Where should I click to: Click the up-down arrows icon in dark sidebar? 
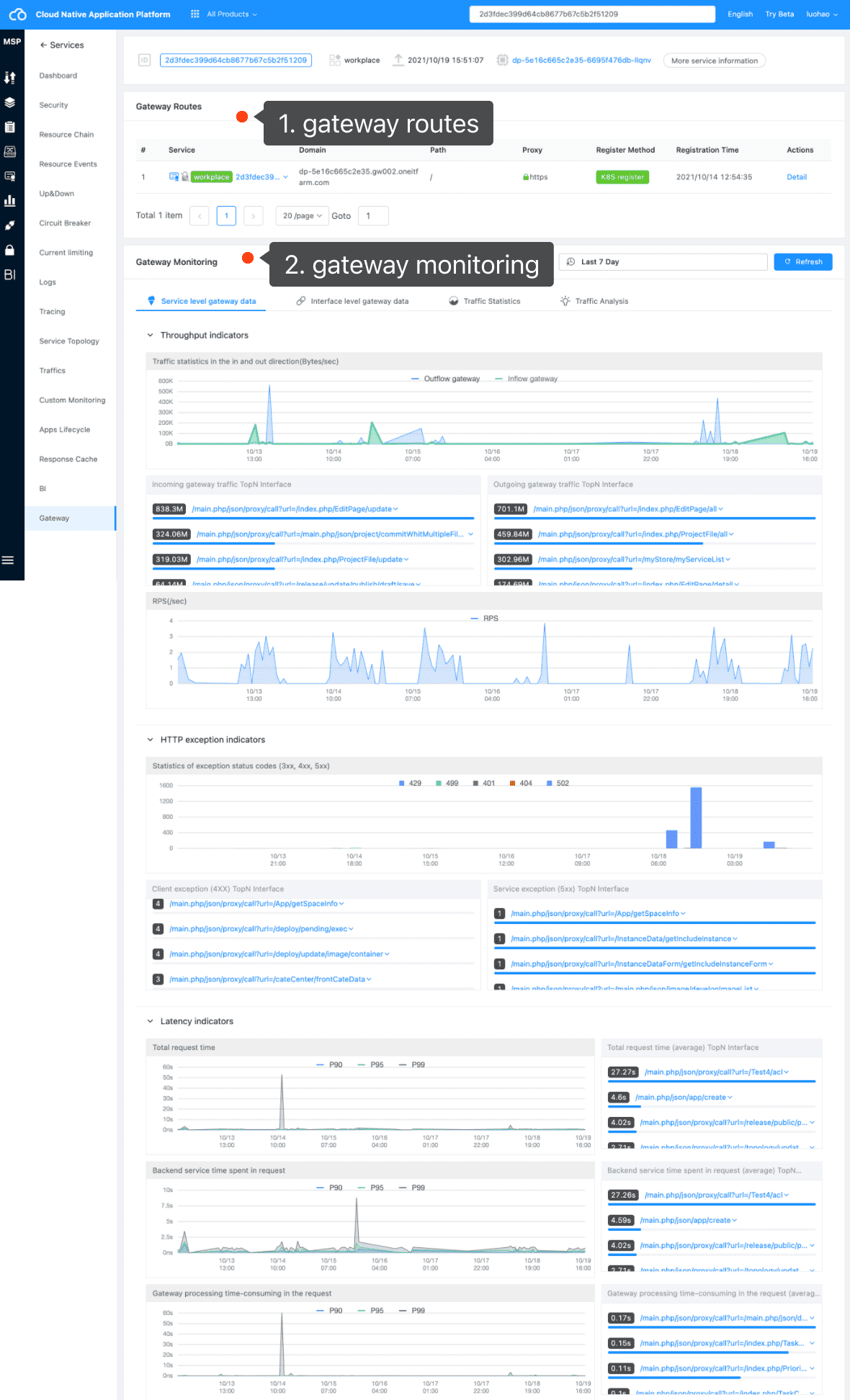pos(10,77)
